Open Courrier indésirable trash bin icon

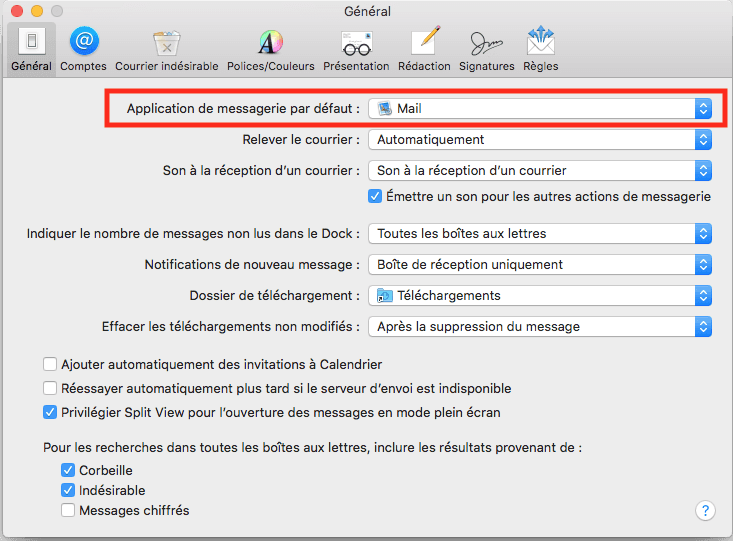coord(167,43)
